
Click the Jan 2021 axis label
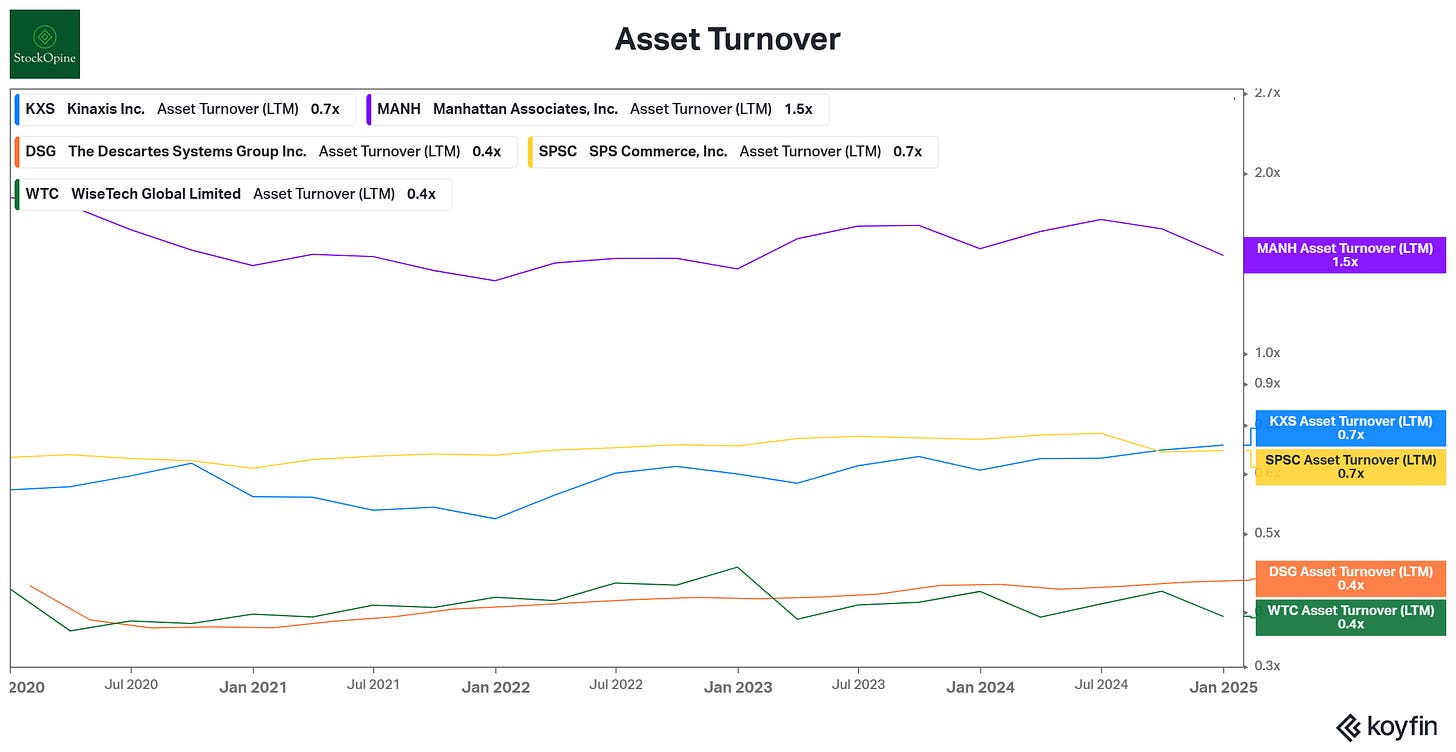[x=253, y=687]
